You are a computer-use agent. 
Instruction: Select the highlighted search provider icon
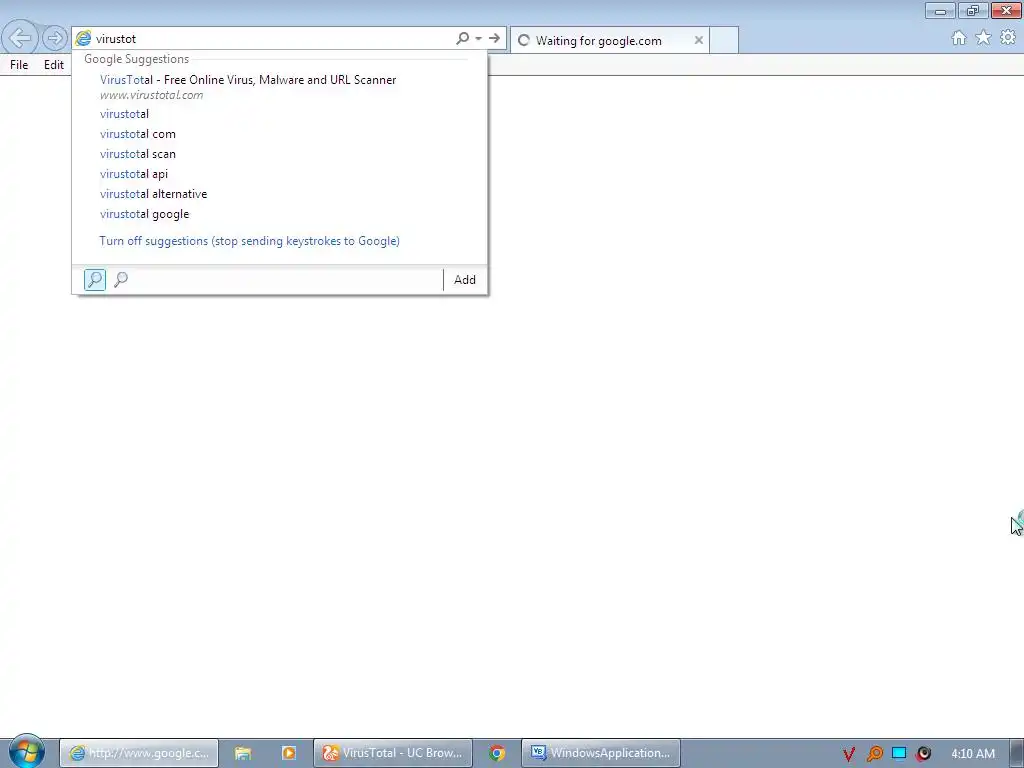point(95,280)
